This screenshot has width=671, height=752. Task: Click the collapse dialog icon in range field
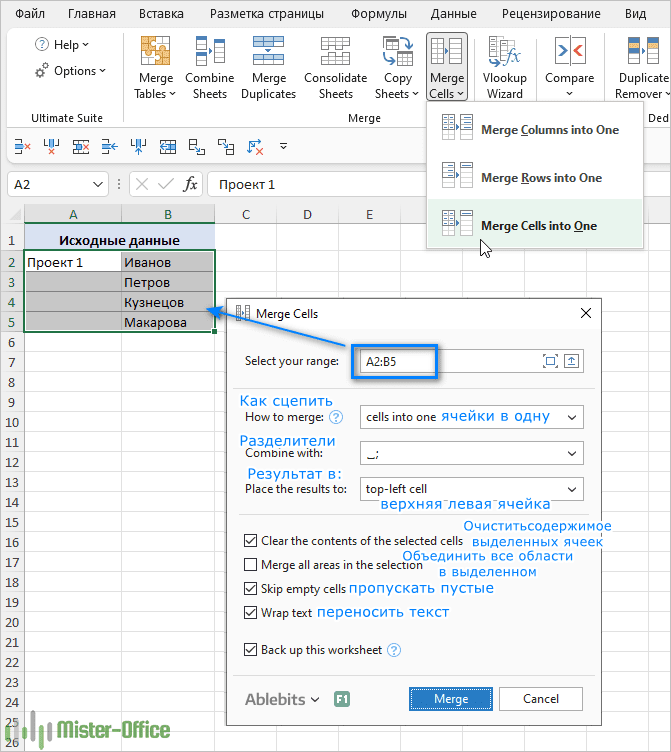click(571, 361)
